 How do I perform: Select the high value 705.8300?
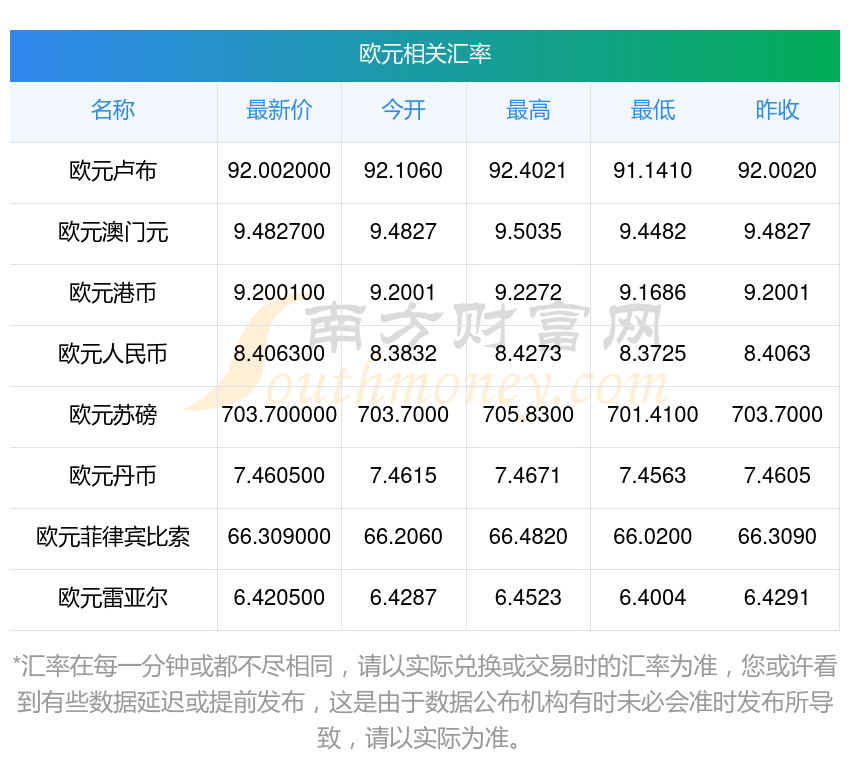pos(528,415)
